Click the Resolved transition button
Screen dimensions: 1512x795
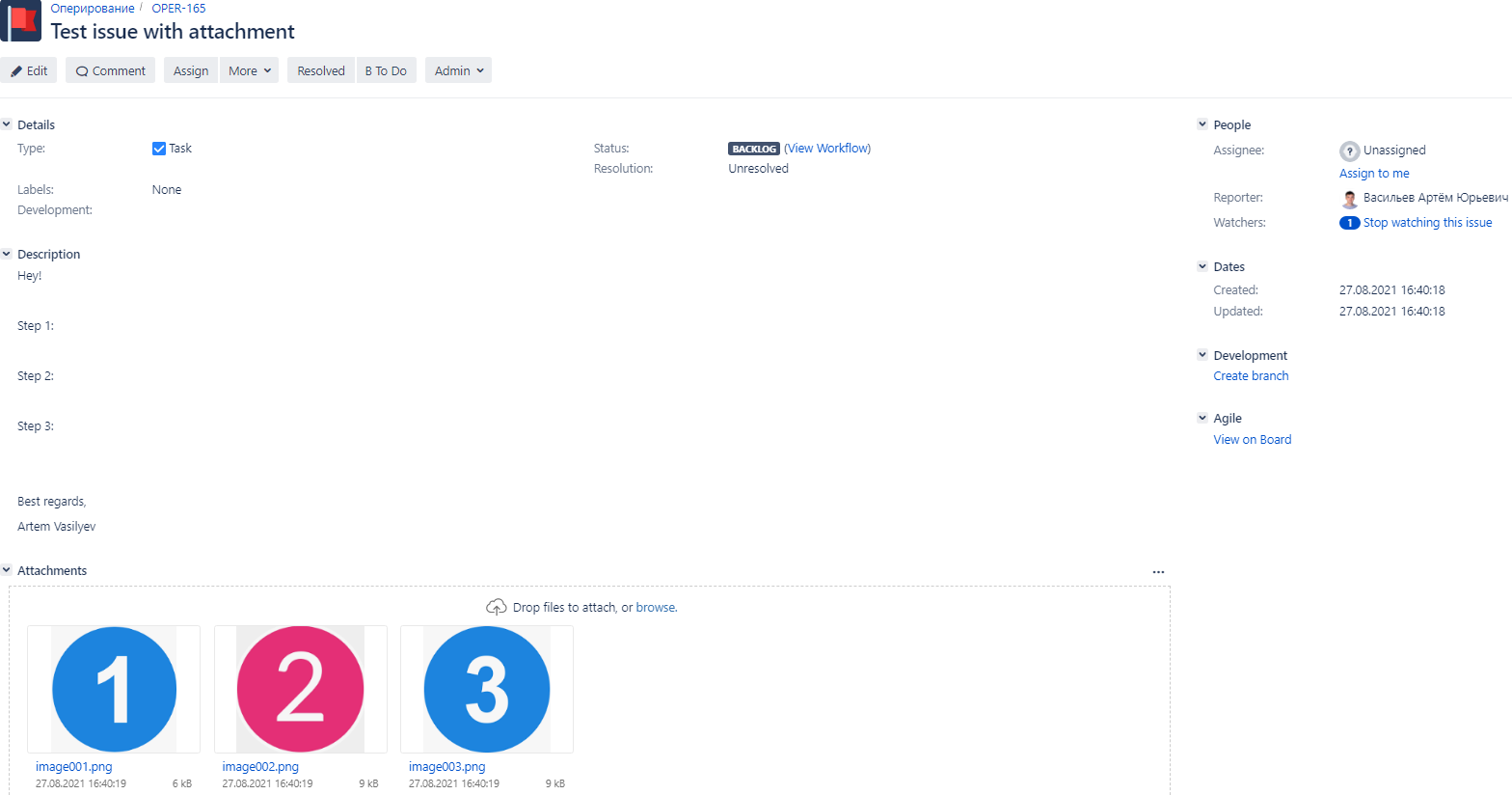(321, 70)
